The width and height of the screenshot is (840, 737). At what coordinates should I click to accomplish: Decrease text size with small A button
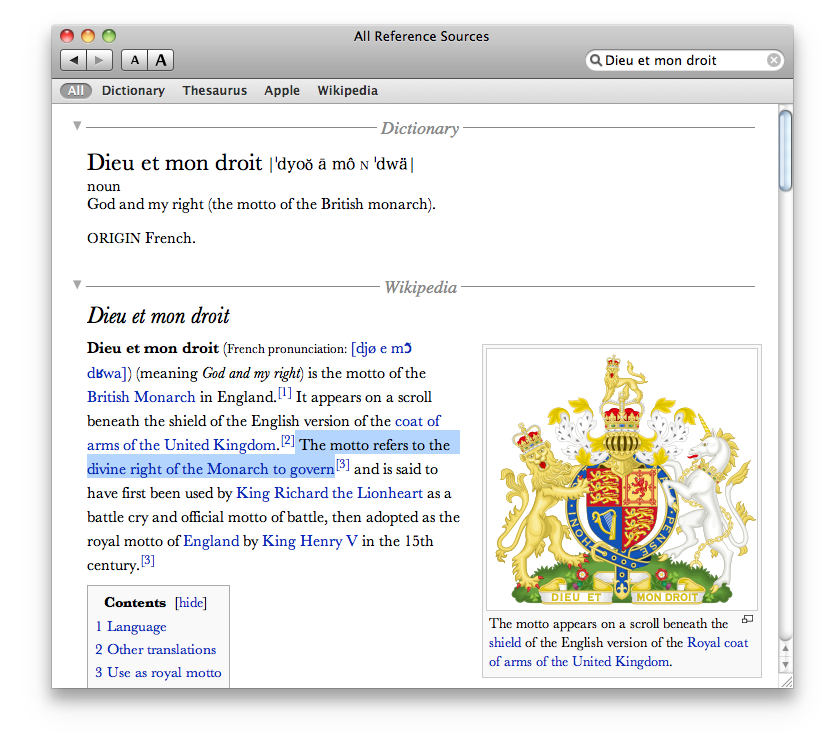(134, 60)
